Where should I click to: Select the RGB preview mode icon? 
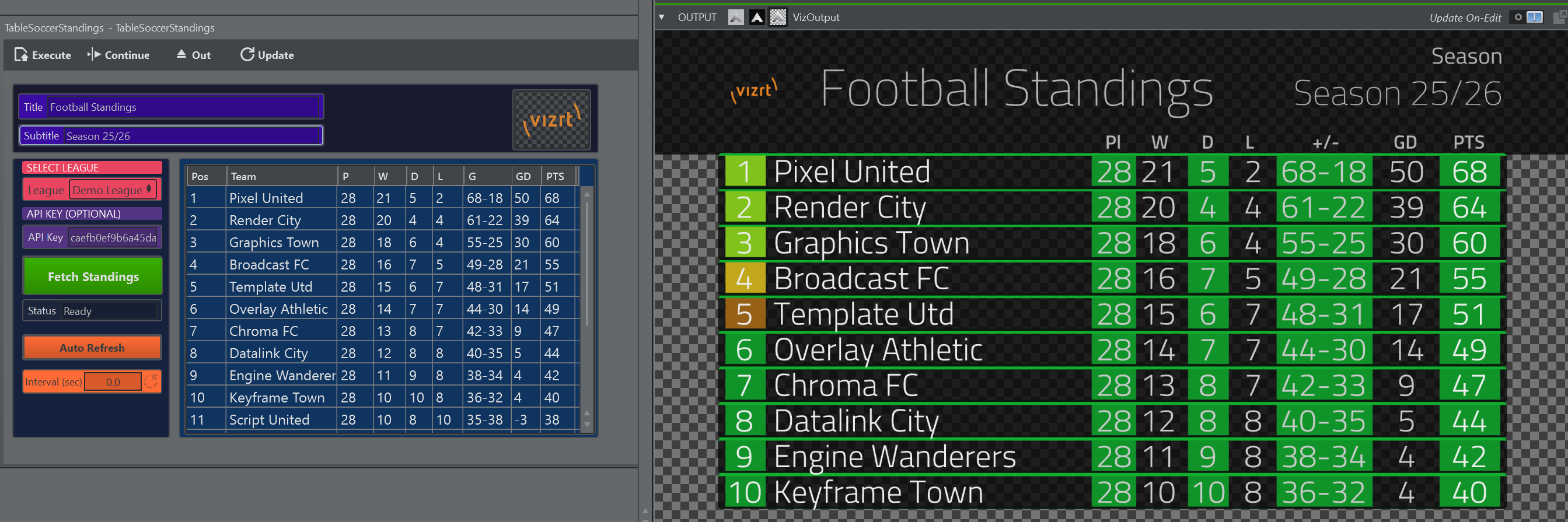coord(736,17)
